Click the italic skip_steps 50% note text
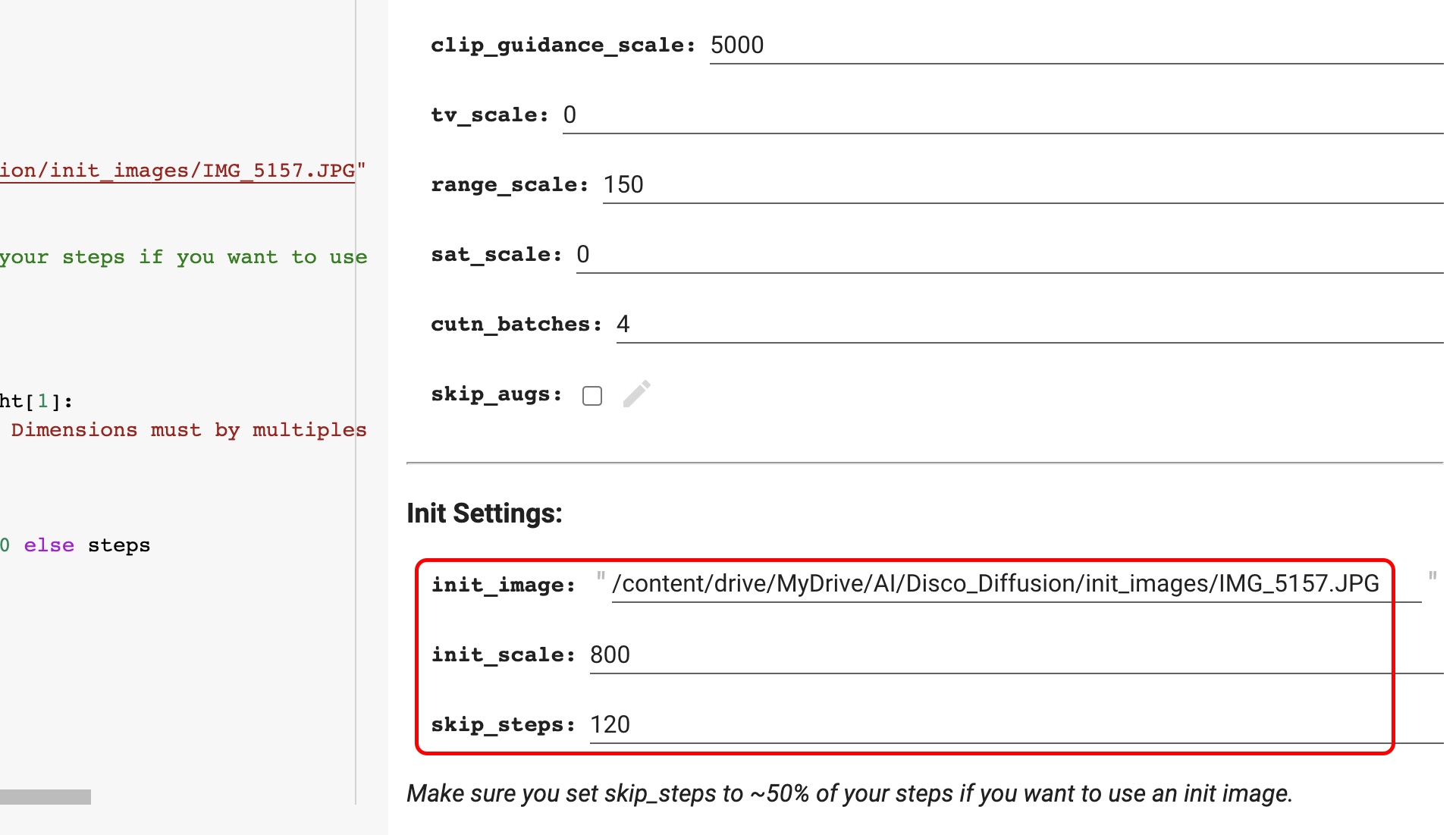 pos(849,793)
